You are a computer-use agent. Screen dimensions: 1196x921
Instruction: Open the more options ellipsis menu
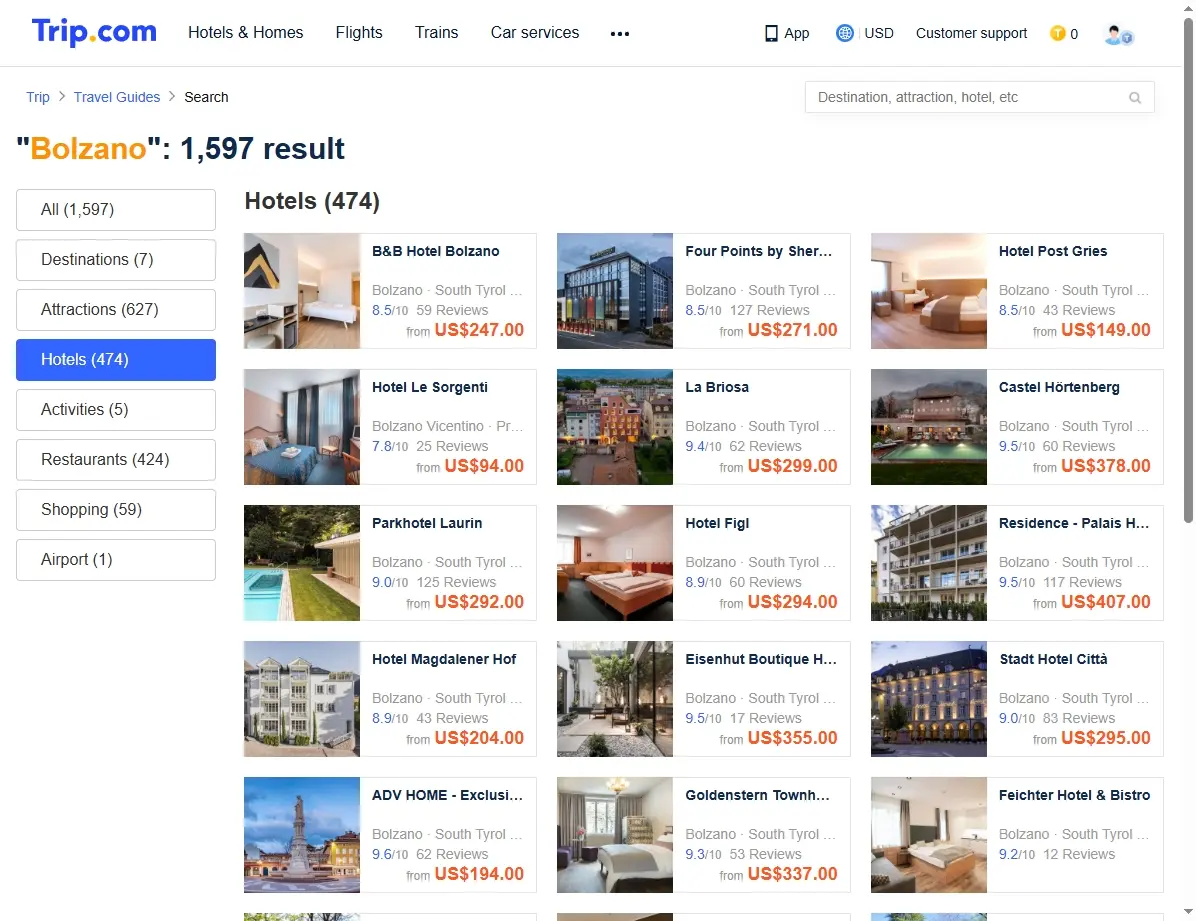click(x=620, y=34)
